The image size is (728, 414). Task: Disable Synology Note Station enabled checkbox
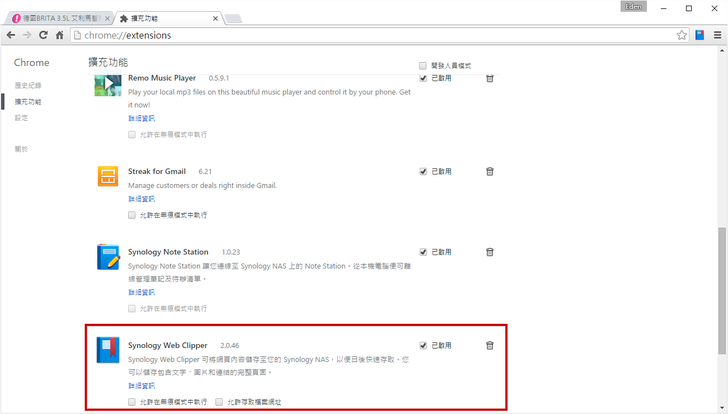pos(423,252)
